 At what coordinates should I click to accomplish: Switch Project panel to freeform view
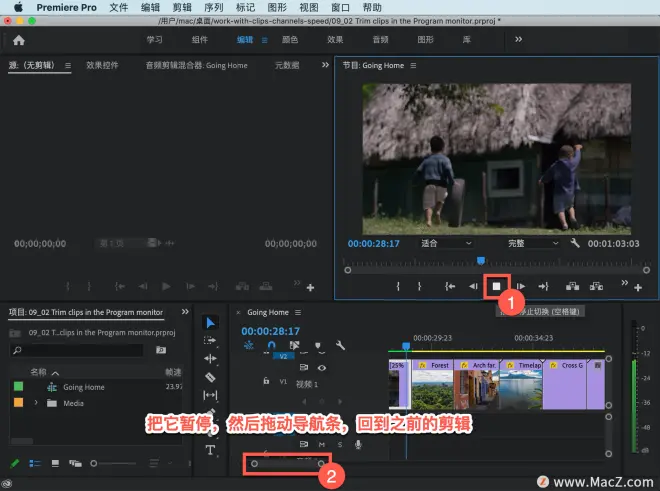tap(75, 464)
